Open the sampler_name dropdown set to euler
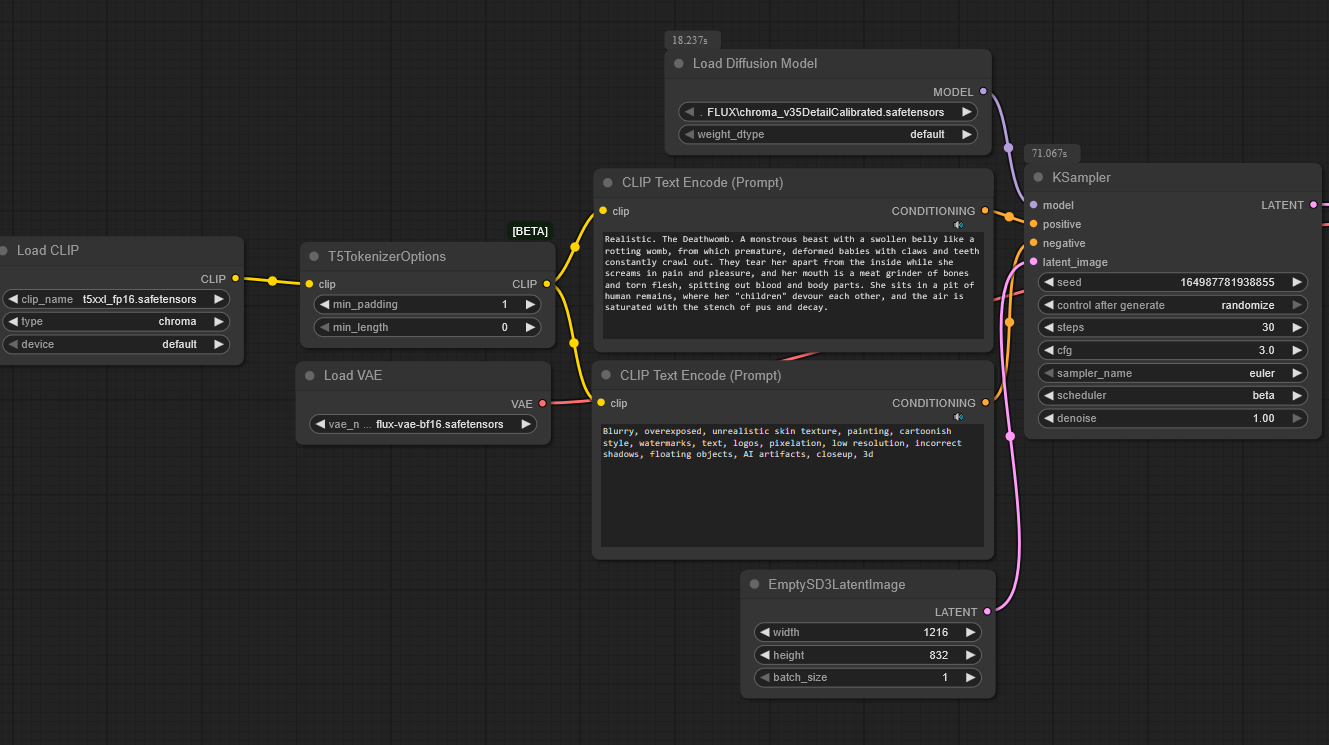 [x=1173, y=373]
